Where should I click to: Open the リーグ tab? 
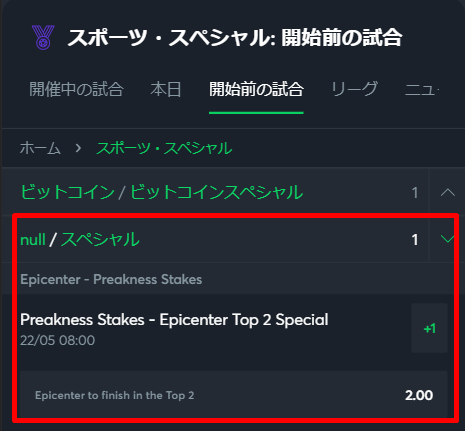[x=354, y=89]
